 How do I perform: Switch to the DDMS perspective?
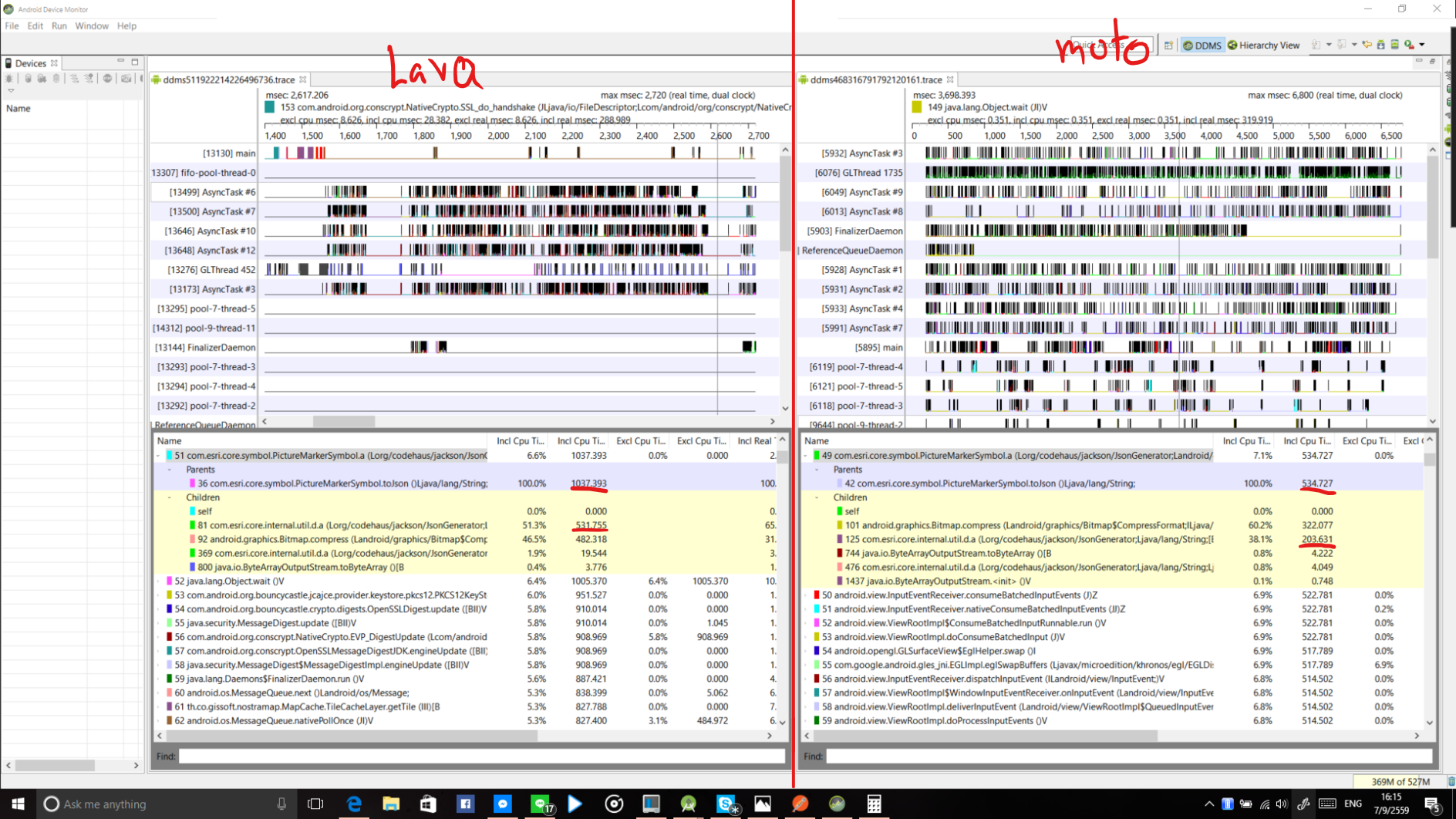coord(1202,45)
